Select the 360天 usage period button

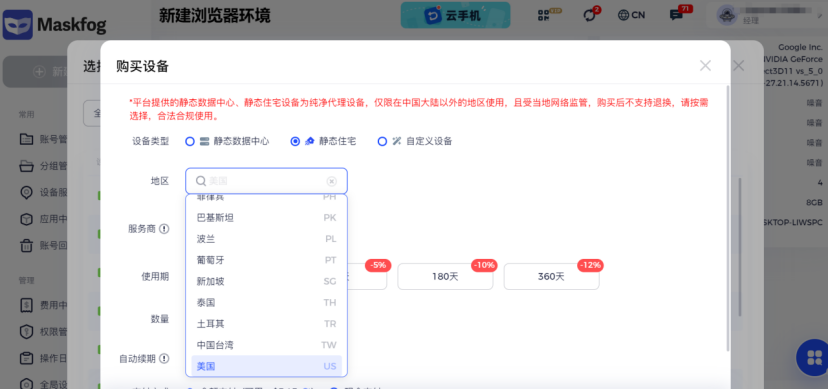pyautogui.click(x=551, y=276)
